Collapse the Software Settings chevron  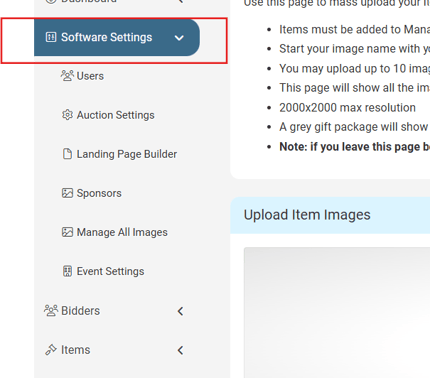coord(179,38)
